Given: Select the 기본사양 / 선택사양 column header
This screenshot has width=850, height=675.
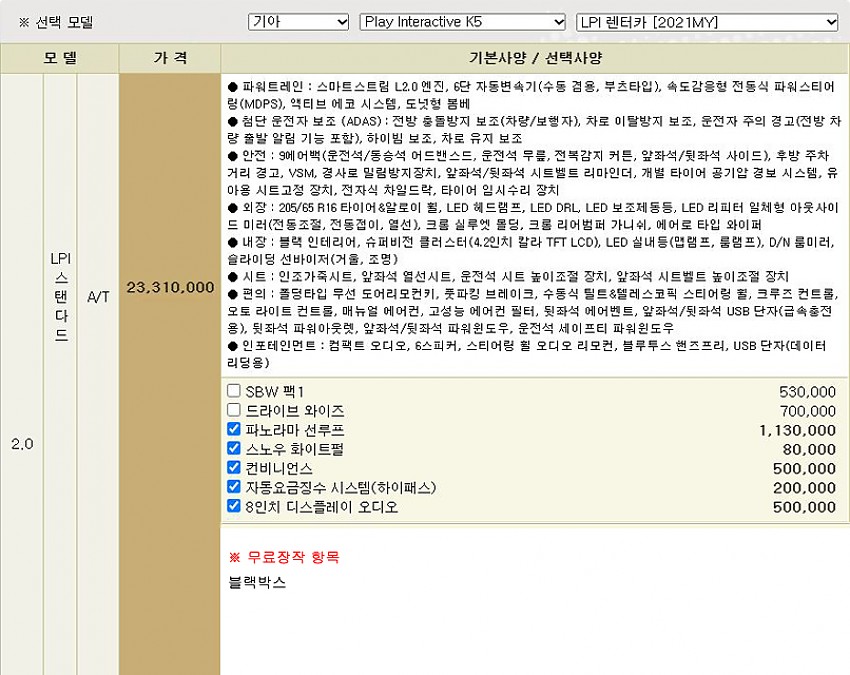Looking at the screenshot, I should (534, 58).
